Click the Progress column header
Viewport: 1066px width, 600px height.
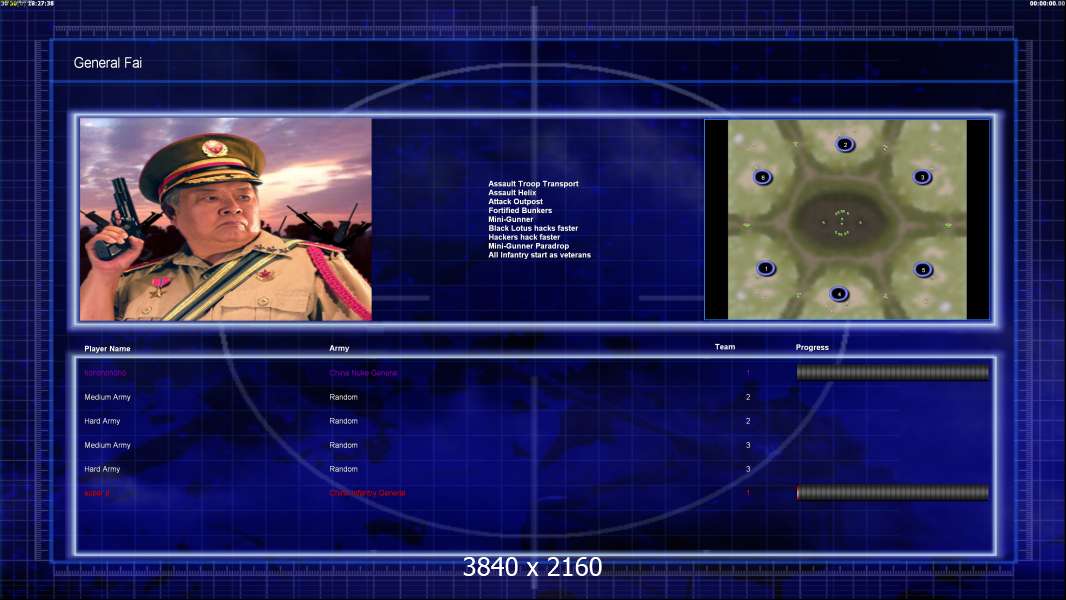(x=812, y=347)
